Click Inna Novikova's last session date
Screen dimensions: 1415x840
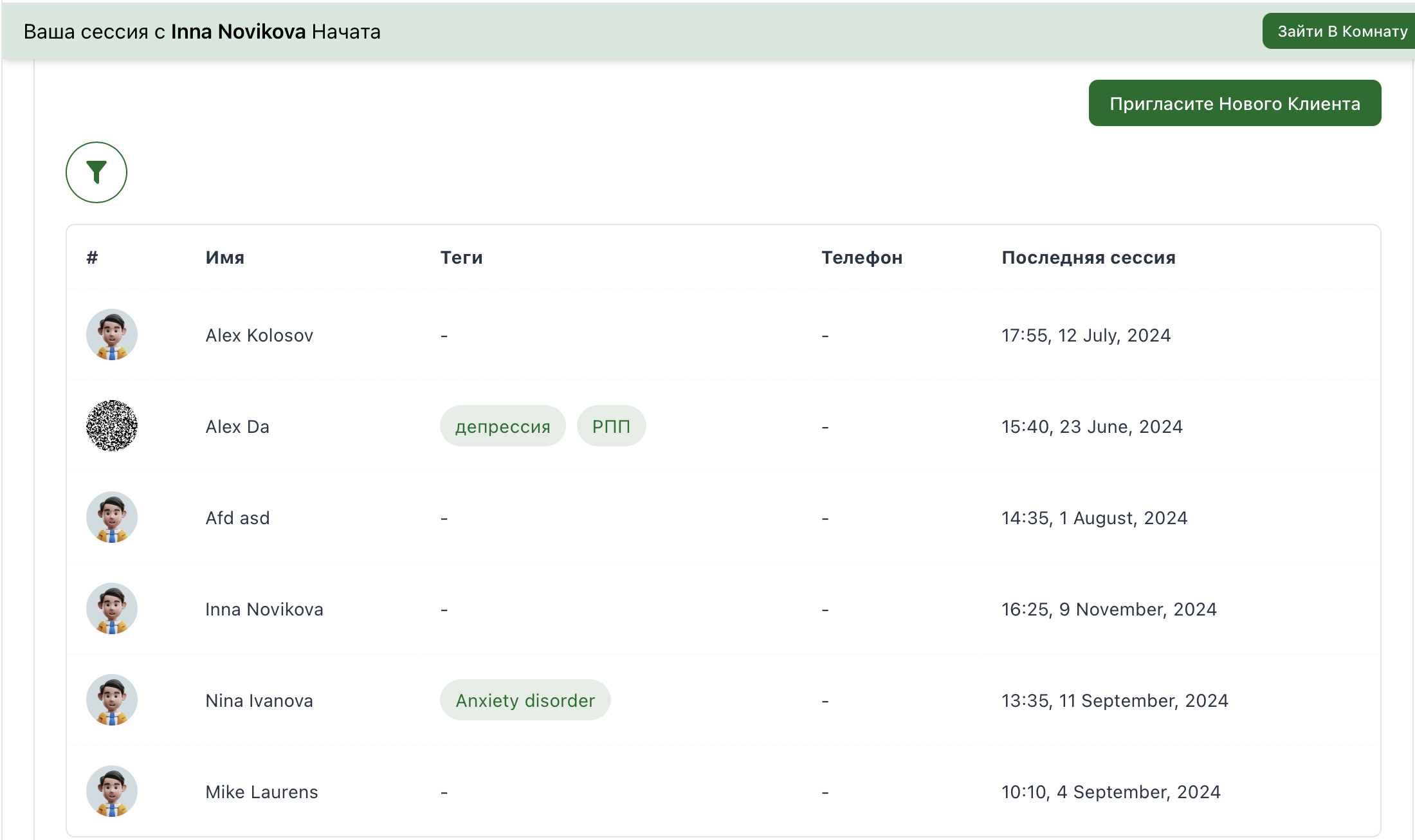point(1109,609)
